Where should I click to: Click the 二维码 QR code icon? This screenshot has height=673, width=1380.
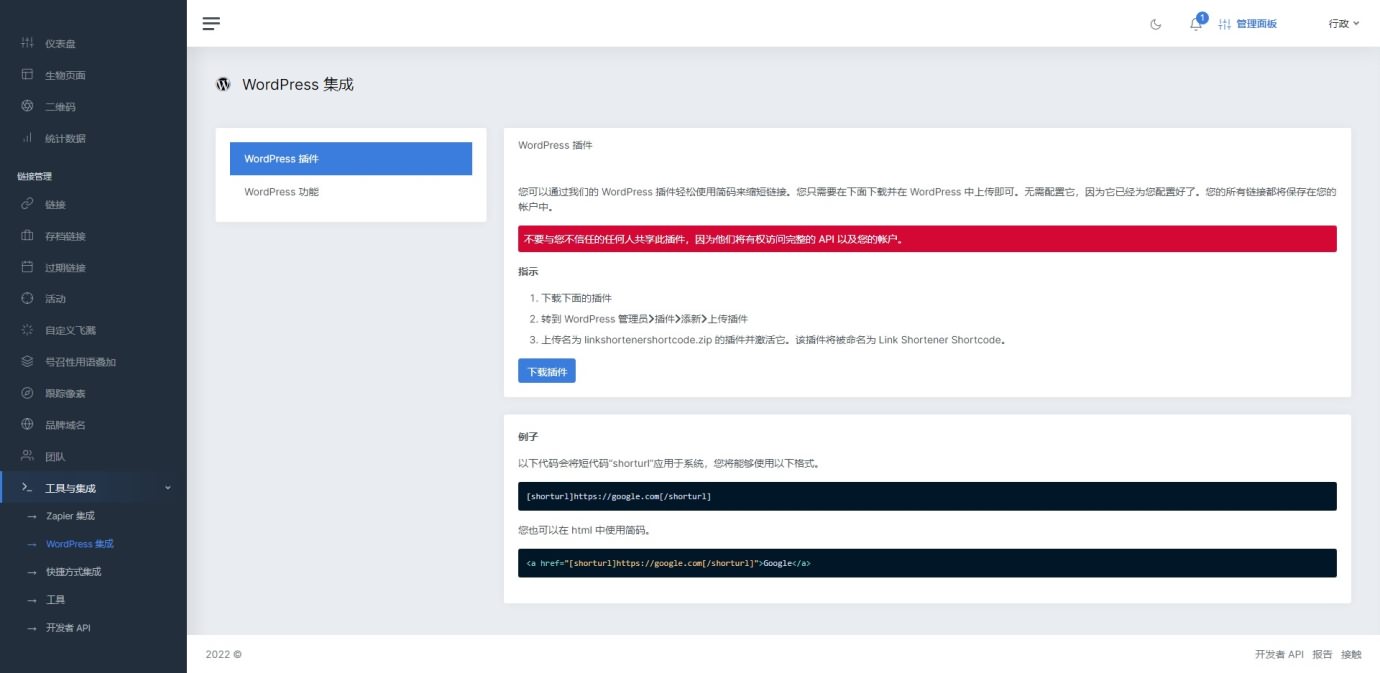(27, 106)
